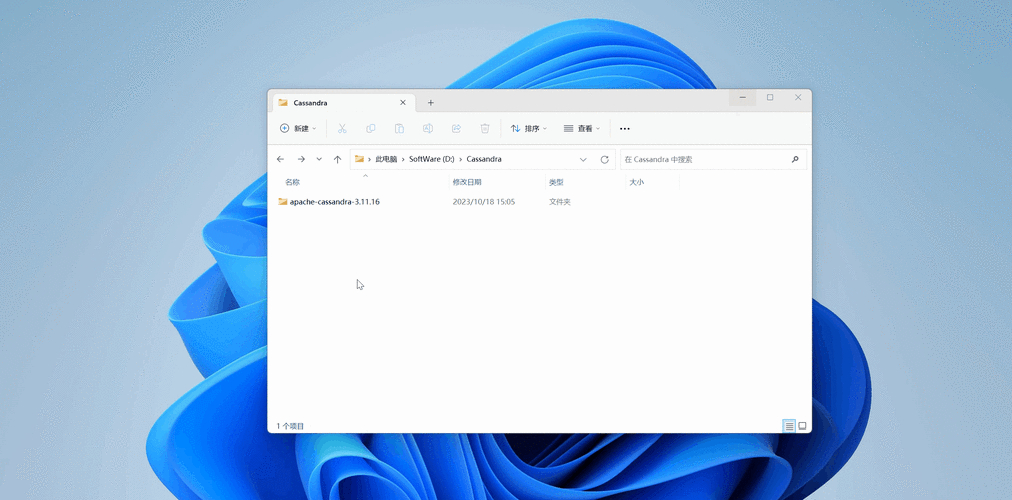
Task: Sort by 名称 column header
Action: (292, 183)
